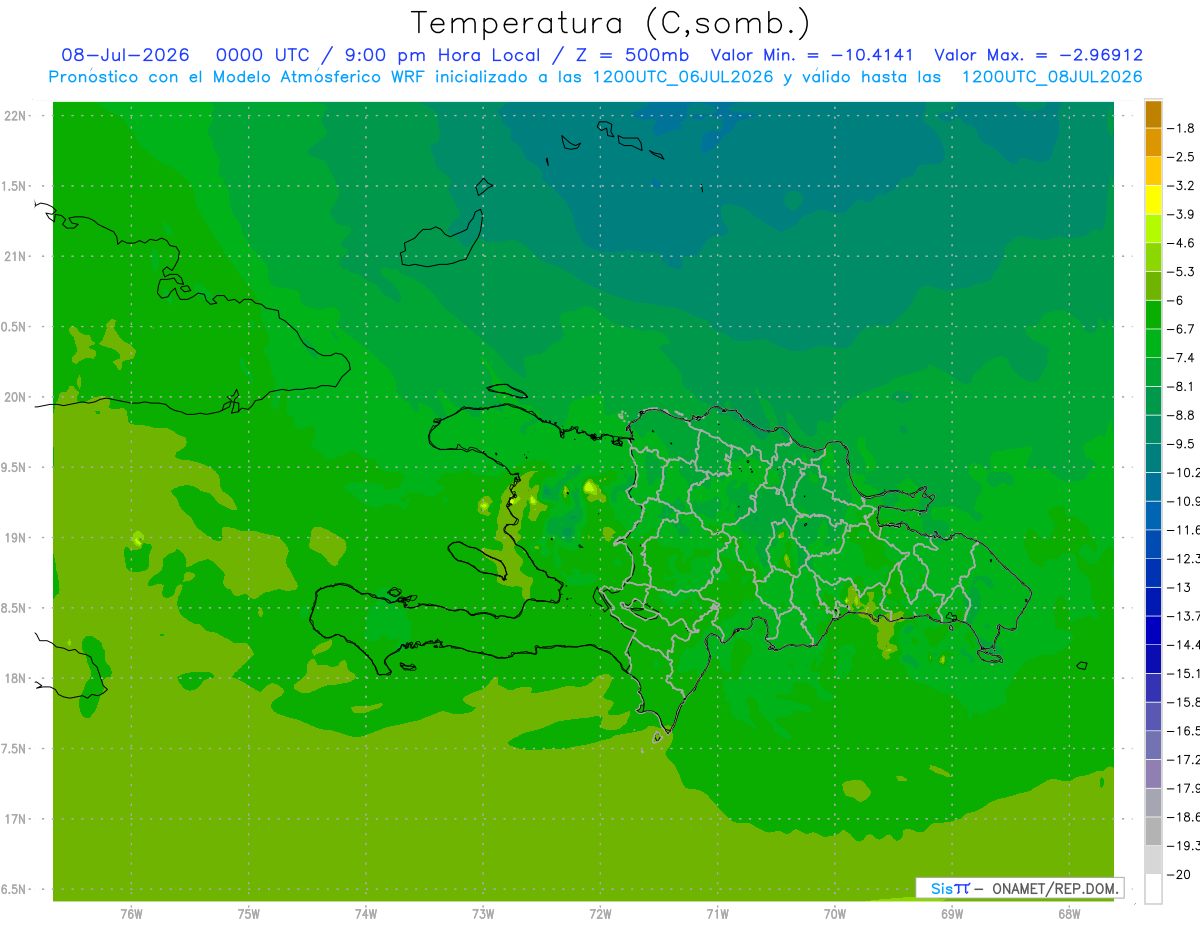
Task: Click the "22N" latitude label
Action: 16,116
